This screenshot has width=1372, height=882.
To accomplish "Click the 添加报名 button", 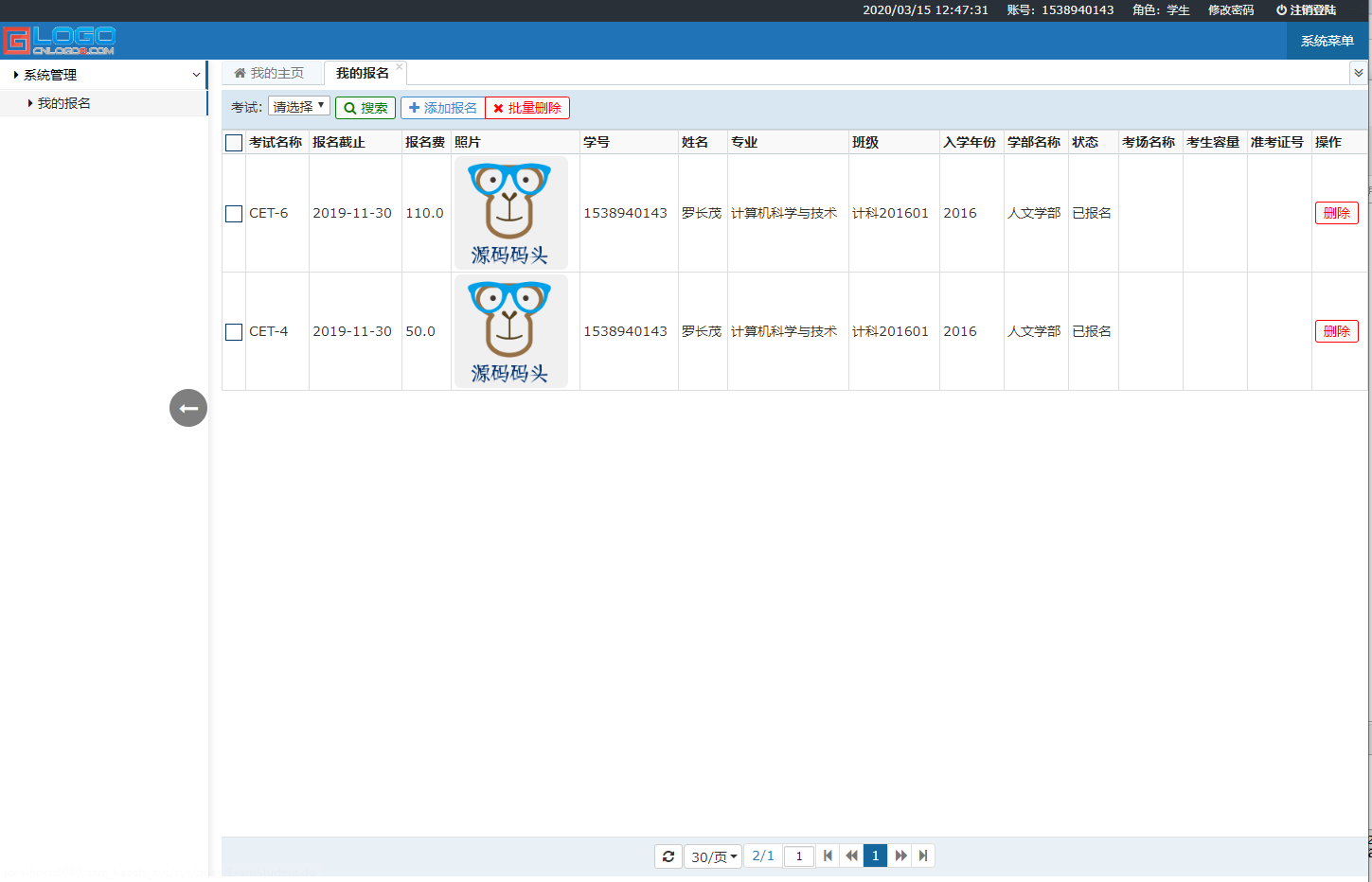I will [x=442, y=108].
